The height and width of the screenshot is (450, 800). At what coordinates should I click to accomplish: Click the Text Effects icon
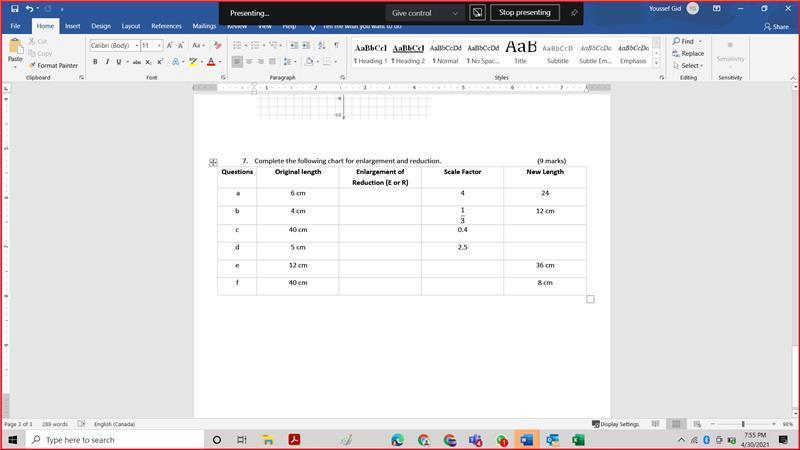(176, 62)
